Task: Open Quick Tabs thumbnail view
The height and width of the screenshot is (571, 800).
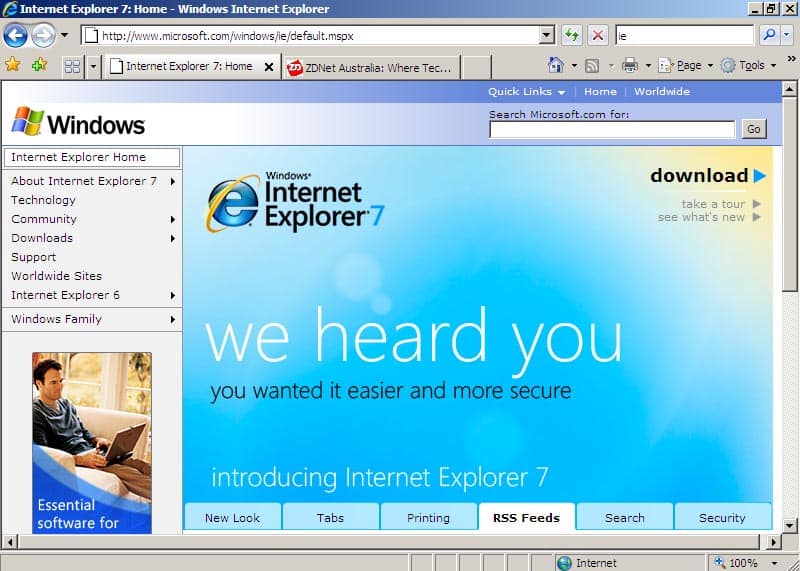Action: (x=72, y=66)
